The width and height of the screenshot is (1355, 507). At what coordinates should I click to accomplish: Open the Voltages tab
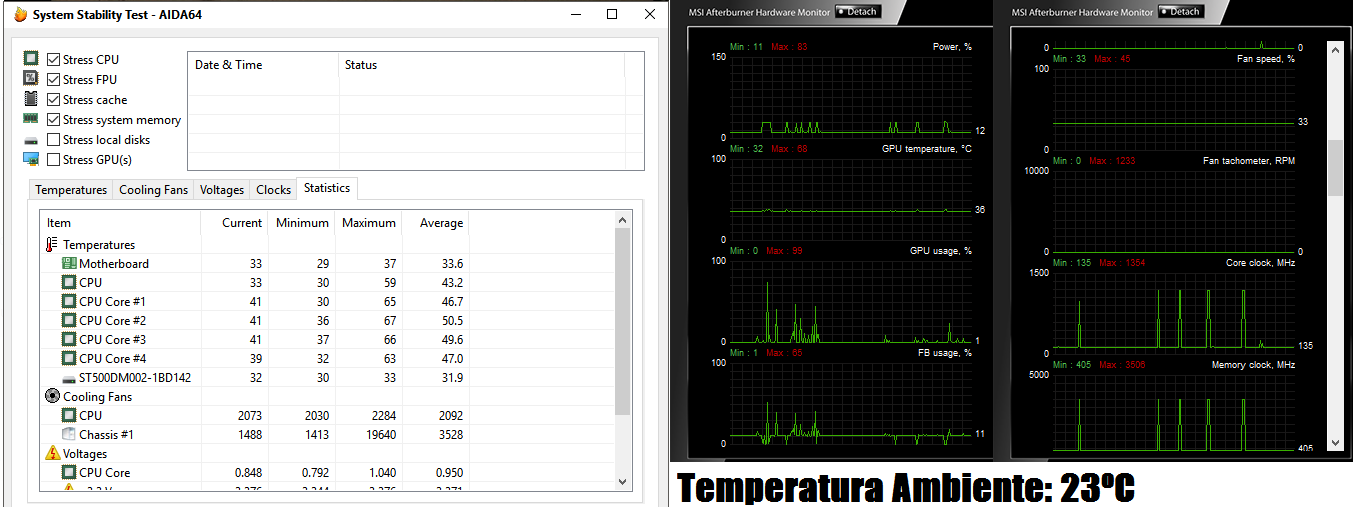pos(222,190)
